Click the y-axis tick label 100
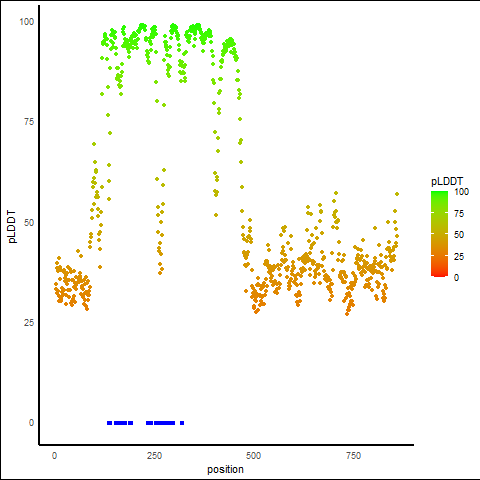 26,22
